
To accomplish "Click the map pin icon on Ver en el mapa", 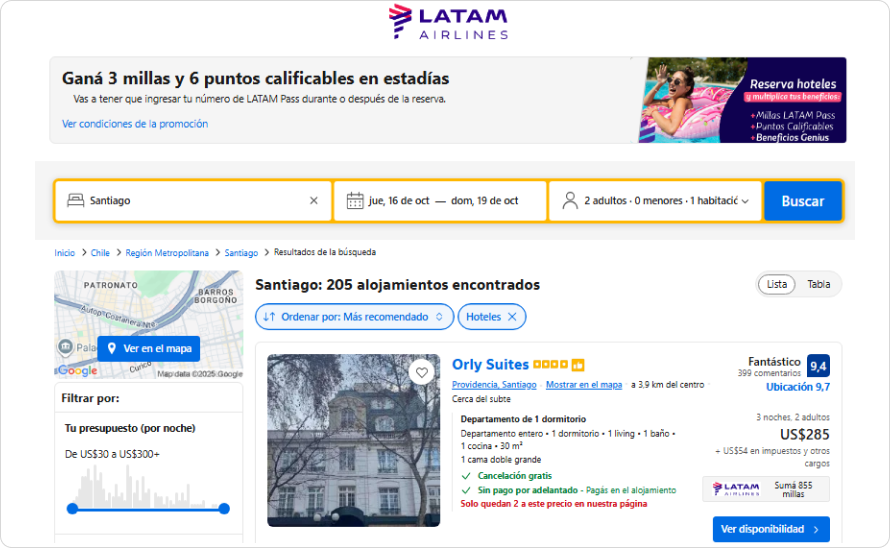I will (112, 349).
